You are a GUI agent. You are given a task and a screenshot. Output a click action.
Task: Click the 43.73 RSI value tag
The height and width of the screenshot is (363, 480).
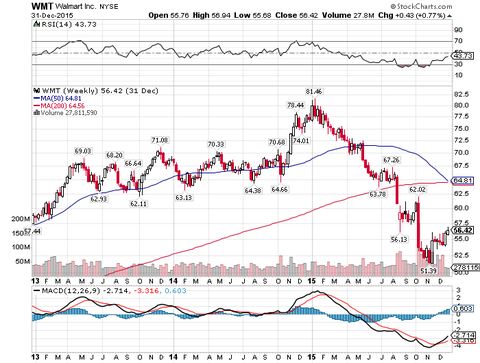[463, 56]
